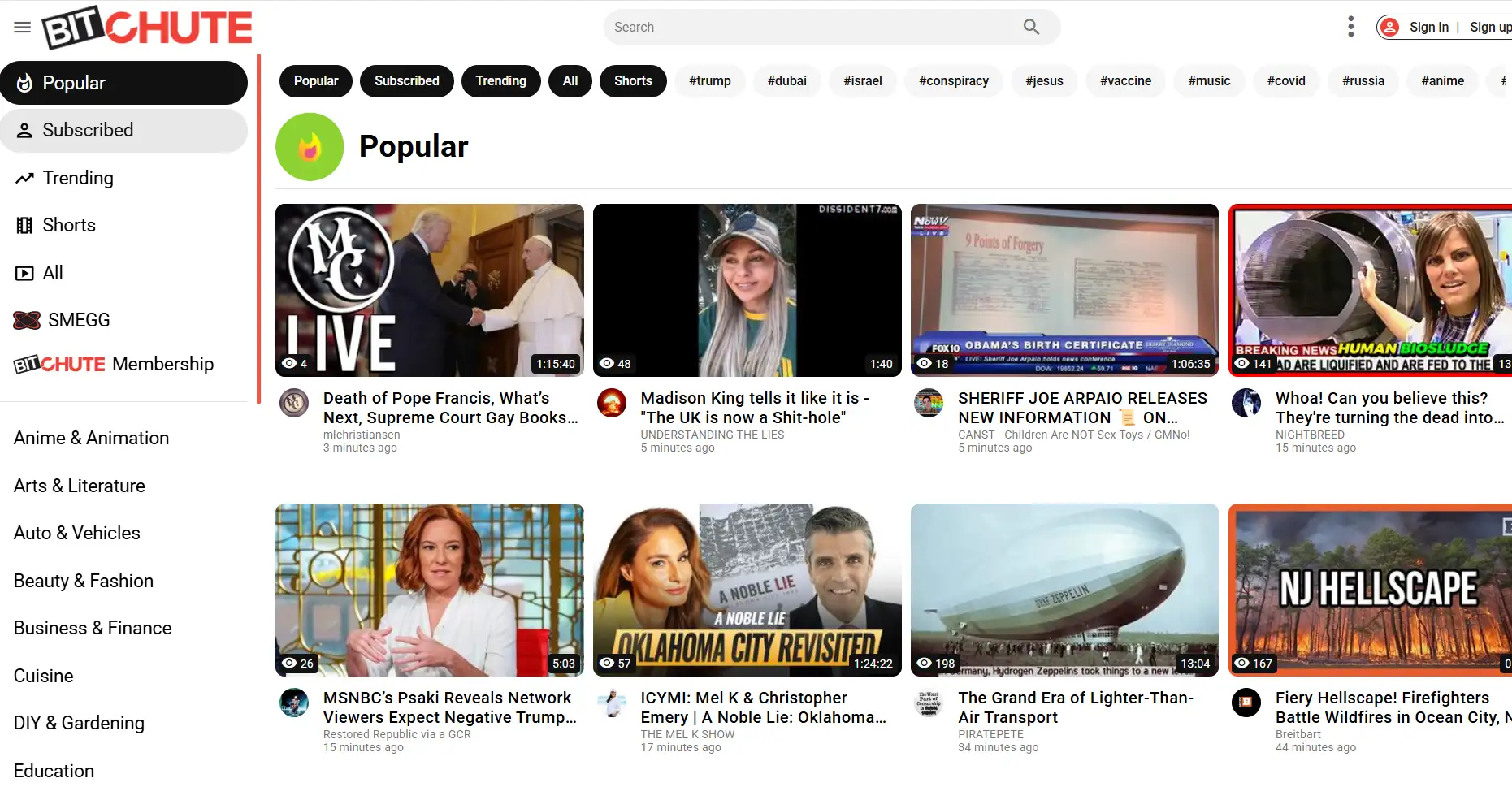The width and height of the screenshot is (1512, 800).
Task: Select the #russia hashtag chip
Action: point(1363,81)
